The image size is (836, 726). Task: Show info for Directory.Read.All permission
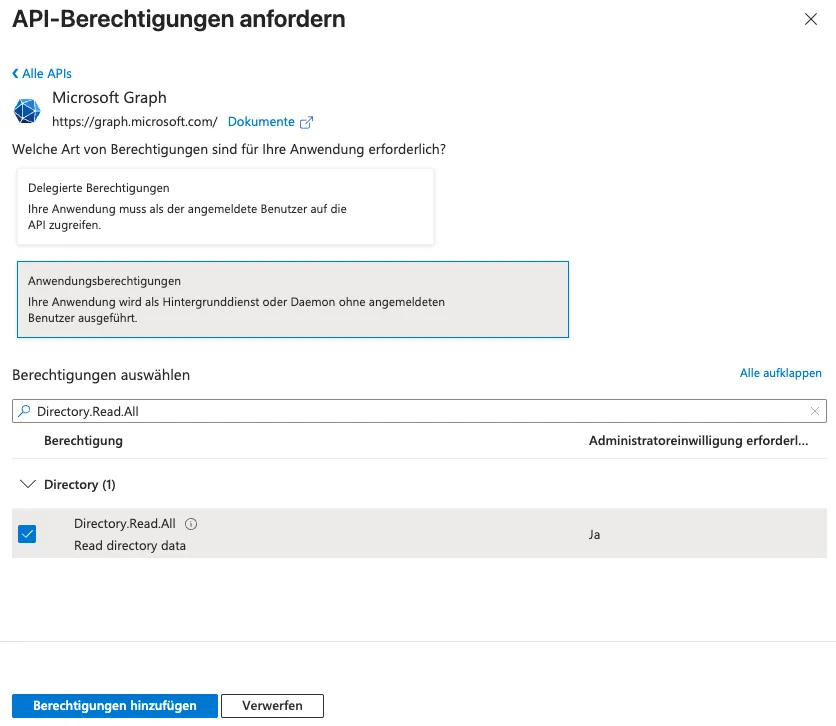[191, 524]
